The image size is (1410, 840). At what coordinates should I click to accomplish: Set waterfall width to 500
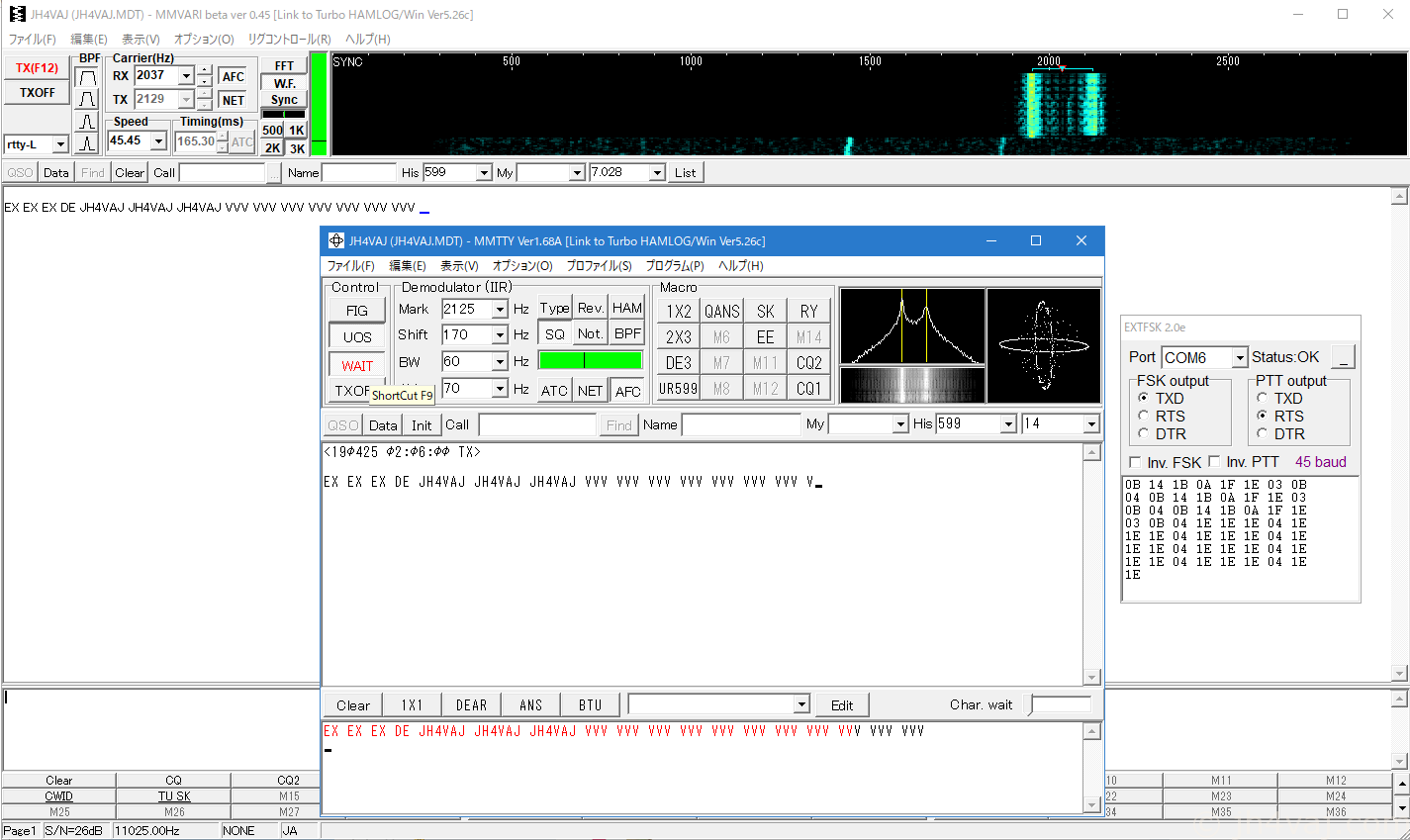coord(272,130)
